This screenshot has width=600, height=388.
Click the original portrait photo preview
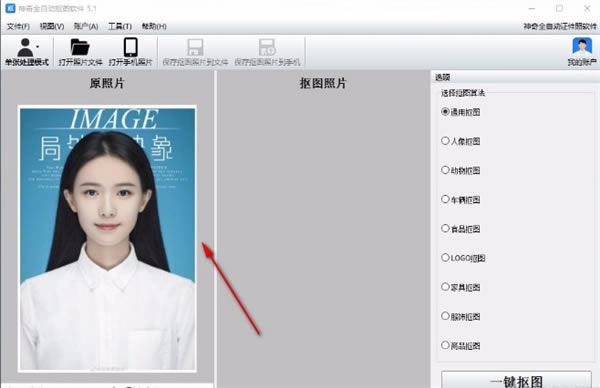pyautogui.click(x=108, y=239)
